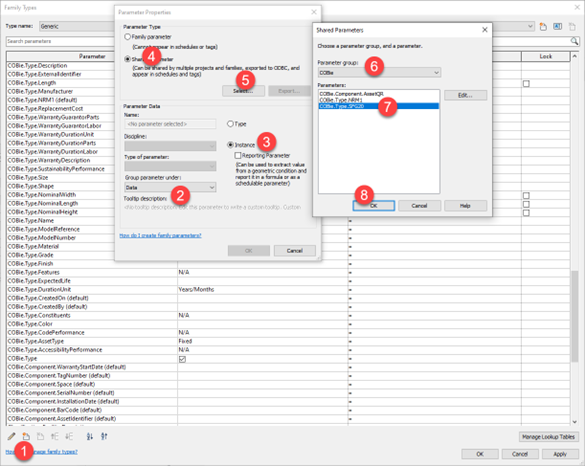Viewport: 585px width, 466px height.
Task: Toggle the Lock checkbox for COBie.Type.NominalHeight
Action: (x=526, y=213)
